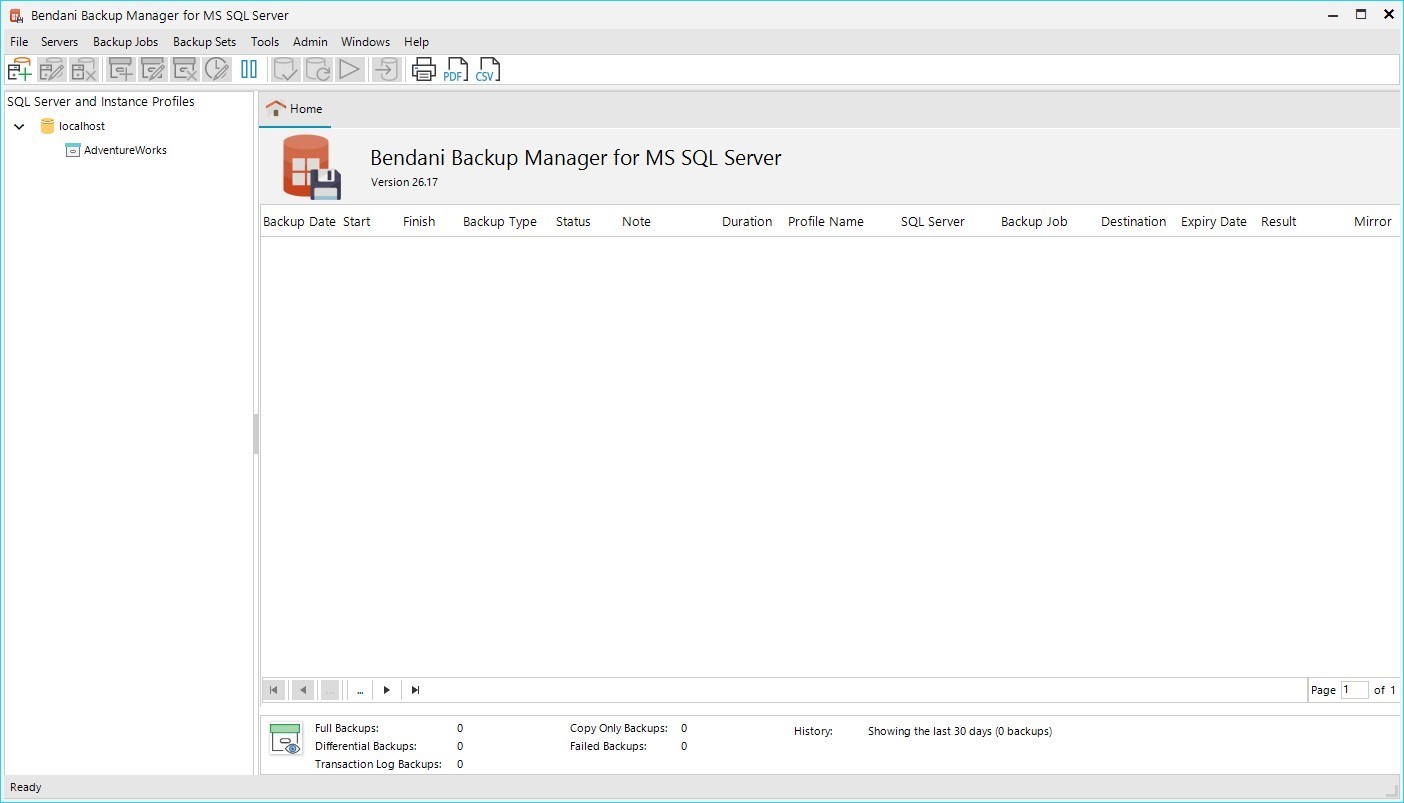Image resolution: width=1404 pixels, height=803 pixels.
Task: Open the Backup Jobs menu
Action: click(x=126, y=42)
